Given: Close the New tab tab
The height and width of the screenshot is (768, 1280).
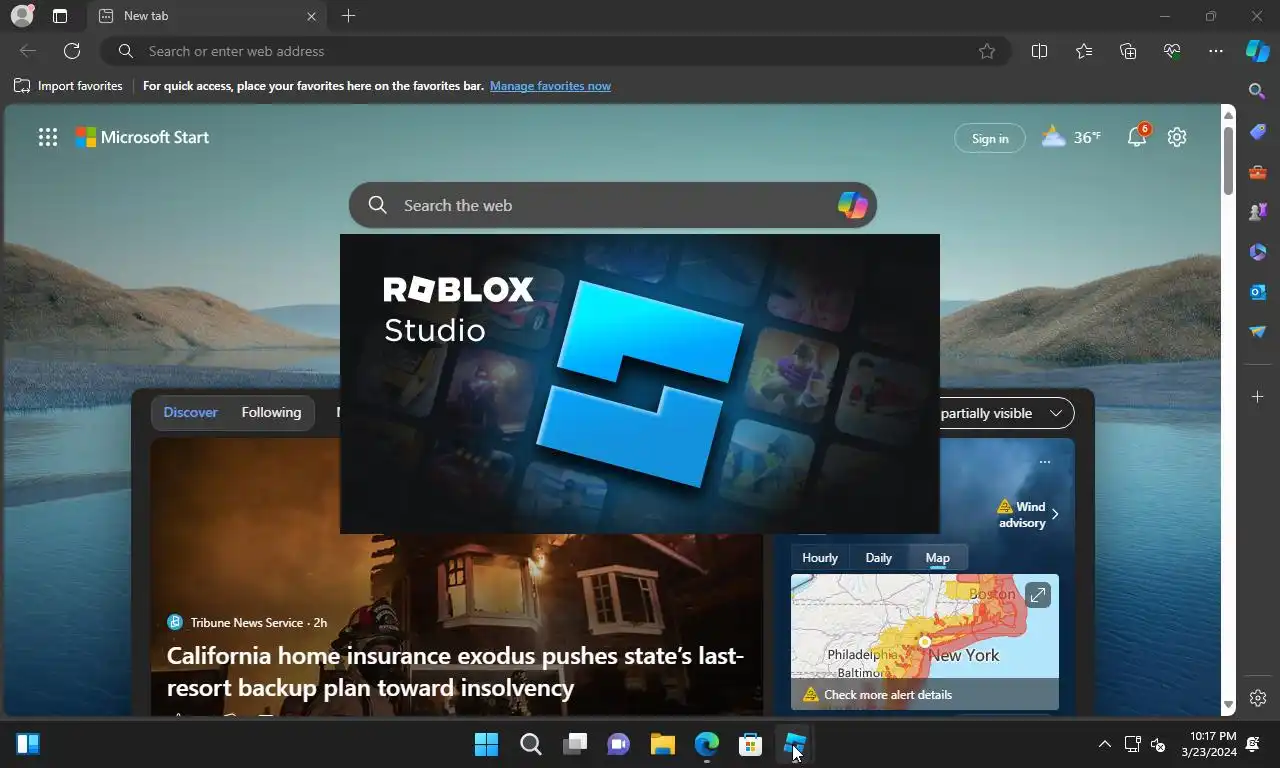Looking at the screenshot, I should (311, 16).
